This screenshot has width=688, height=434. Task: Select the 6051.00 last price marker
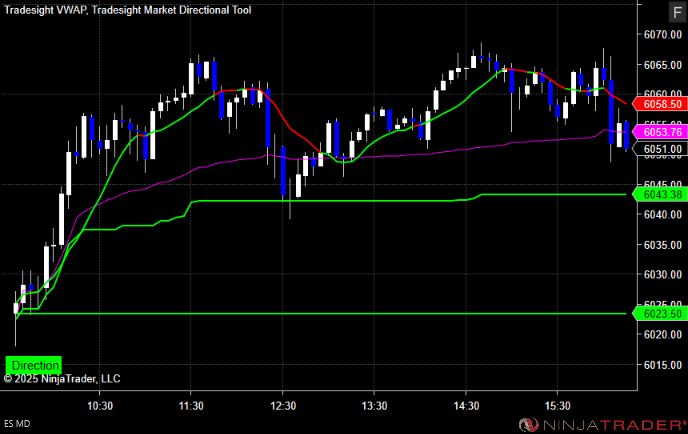click(x=660, y=149)
